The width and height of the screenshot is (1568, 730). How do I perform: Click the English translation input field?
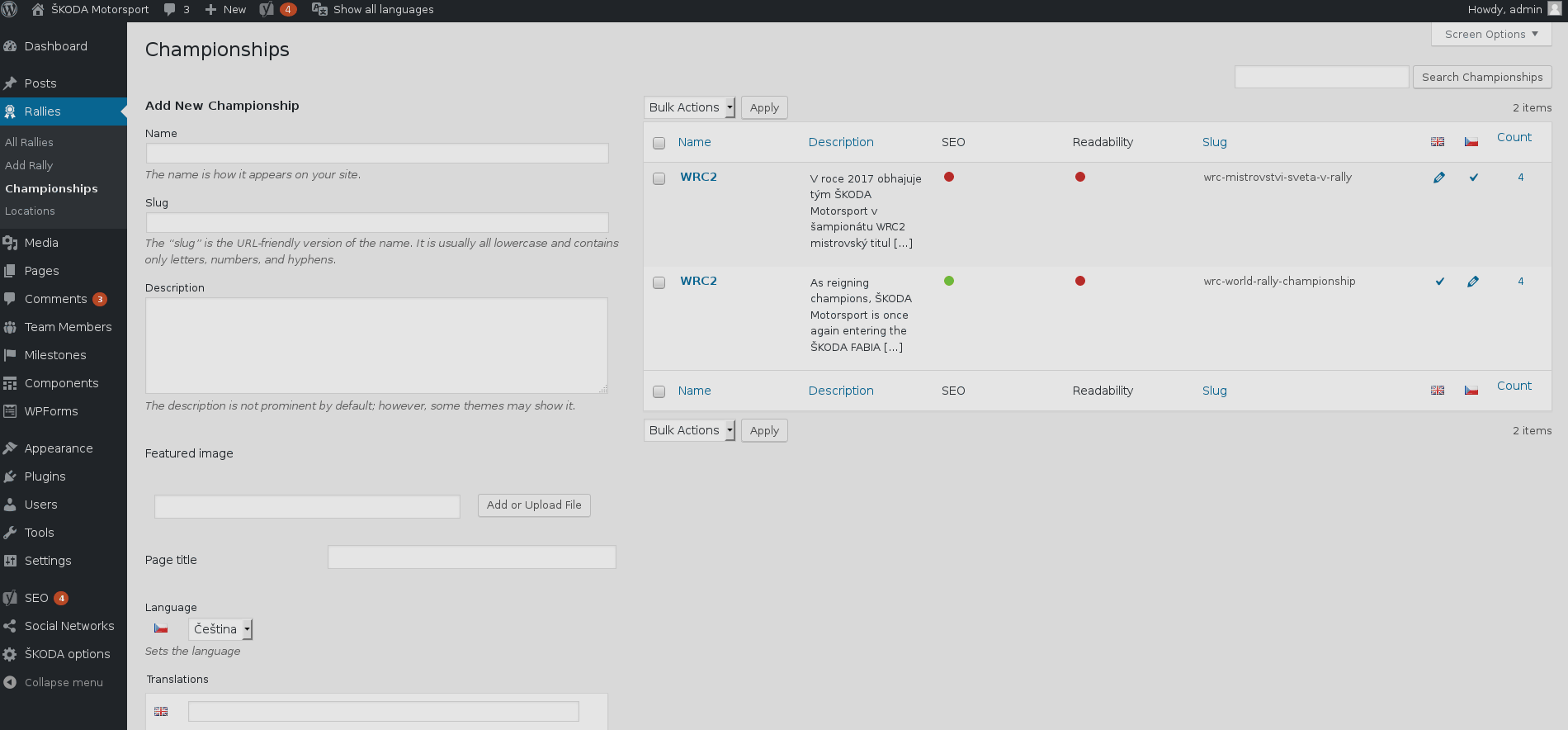coord(384,712)
